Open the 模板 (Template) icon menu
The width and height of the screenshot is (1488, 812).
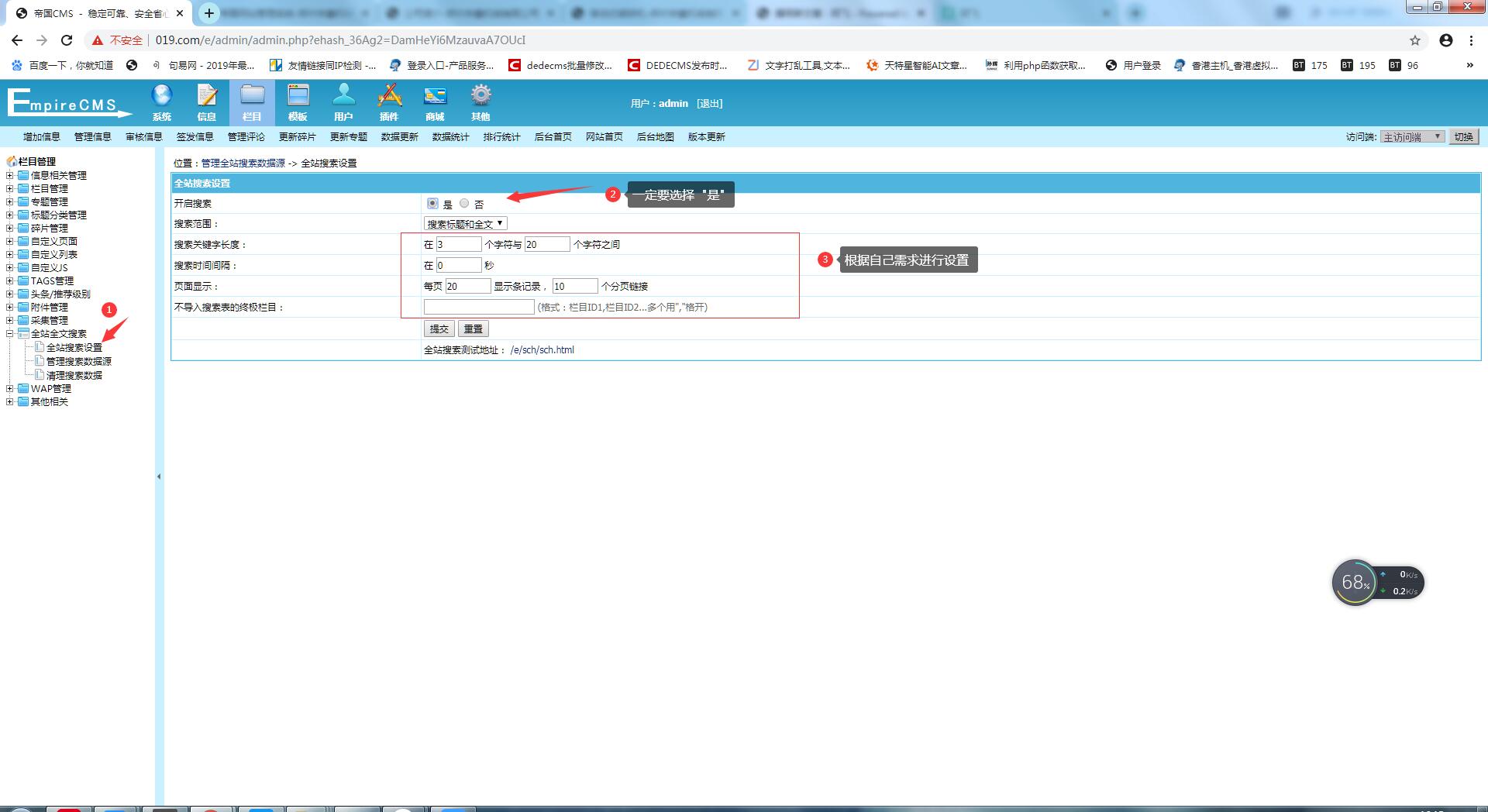click(298, 103)
